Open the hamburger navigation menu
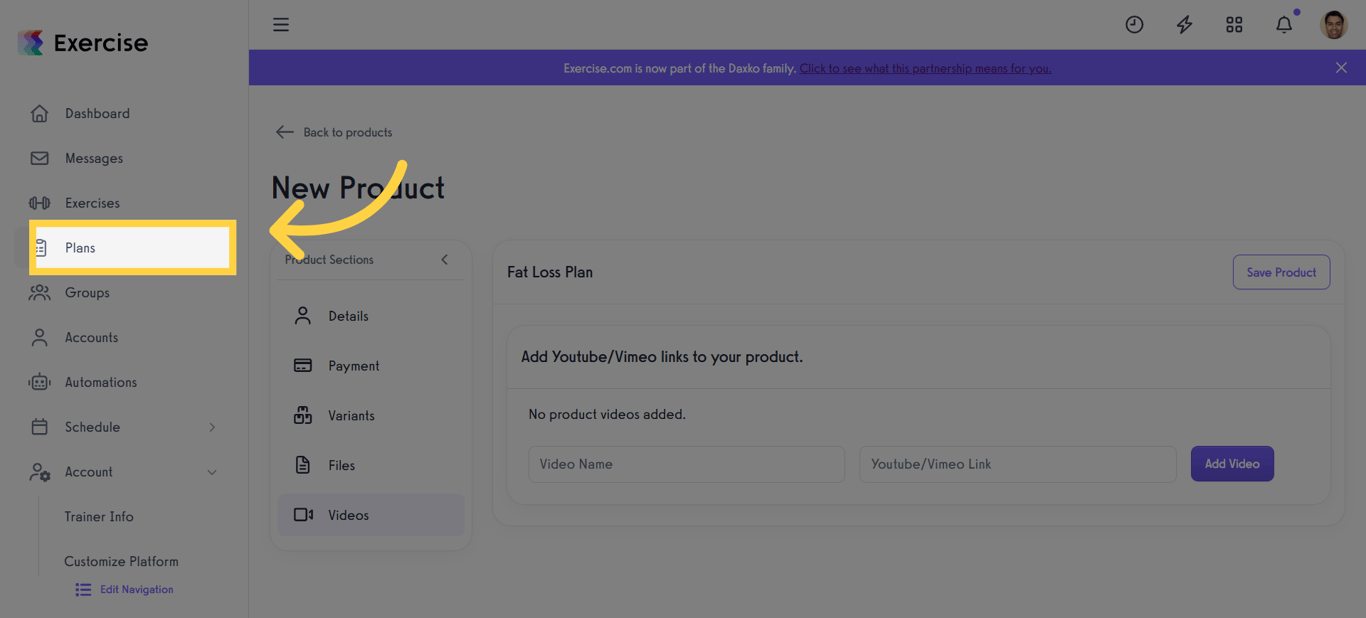 click(281, 24)
